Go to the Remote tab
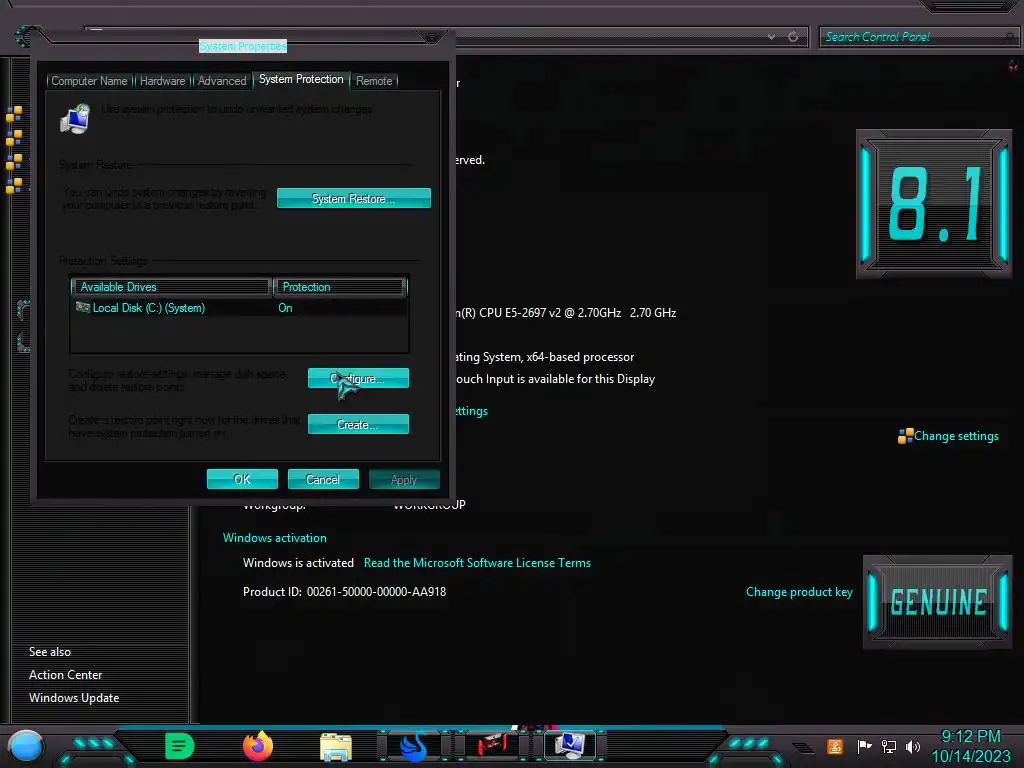Image resolution: width=1024 pixels, height=768 pixels. [374, 81]
